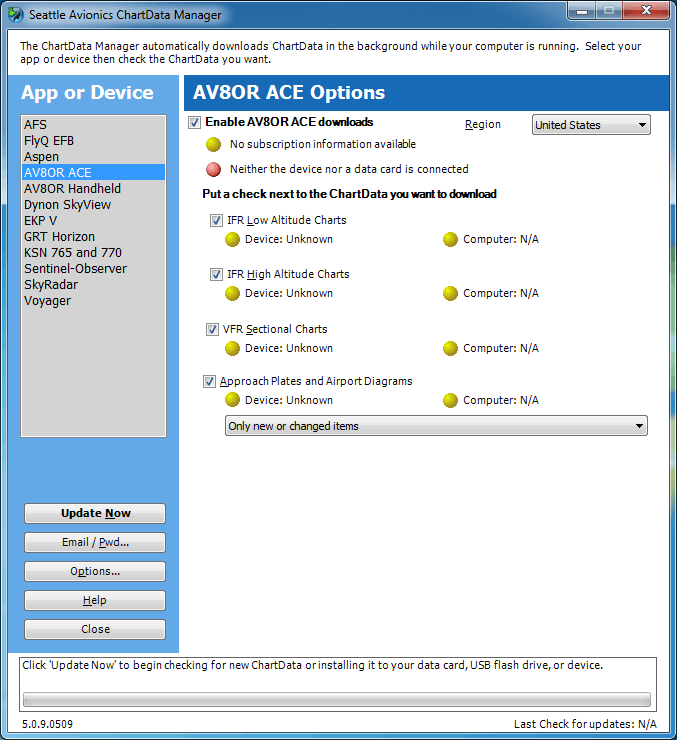This screenshot has height=740, width=677.
Task: Click 'No subscription information available' text
Action: 323,144
